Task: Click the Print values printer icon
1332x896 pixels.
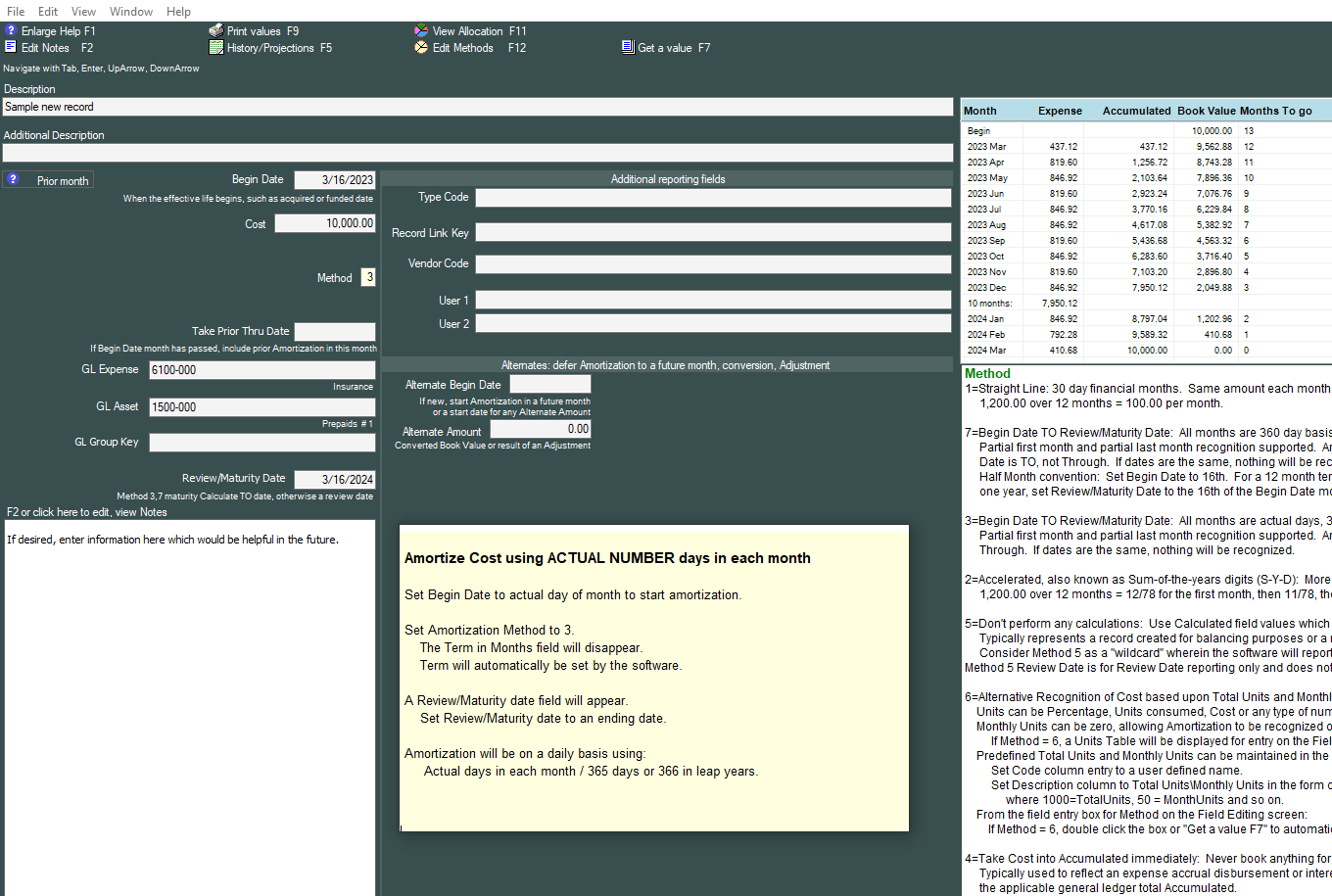Action: [216, 30]
